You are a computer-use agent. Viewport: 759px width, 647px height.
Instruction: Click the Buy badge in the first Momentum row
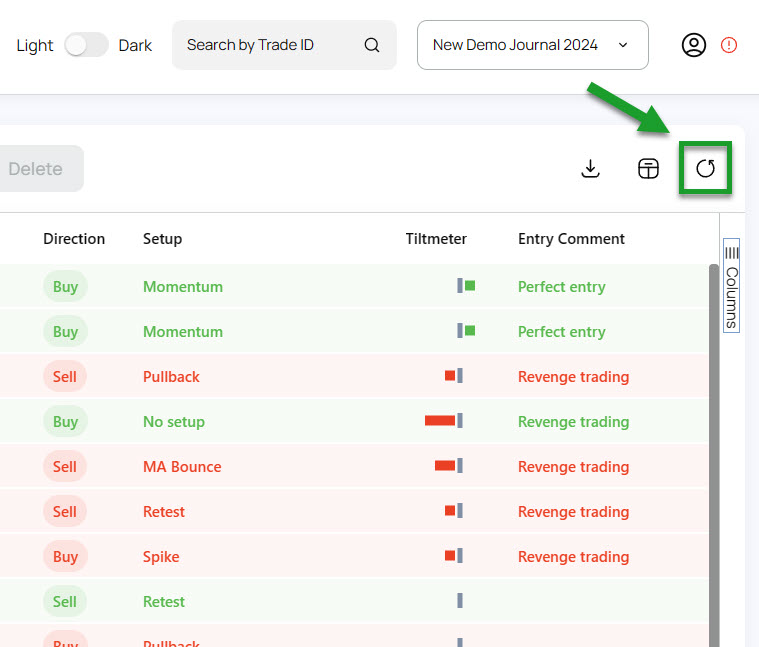65,286
